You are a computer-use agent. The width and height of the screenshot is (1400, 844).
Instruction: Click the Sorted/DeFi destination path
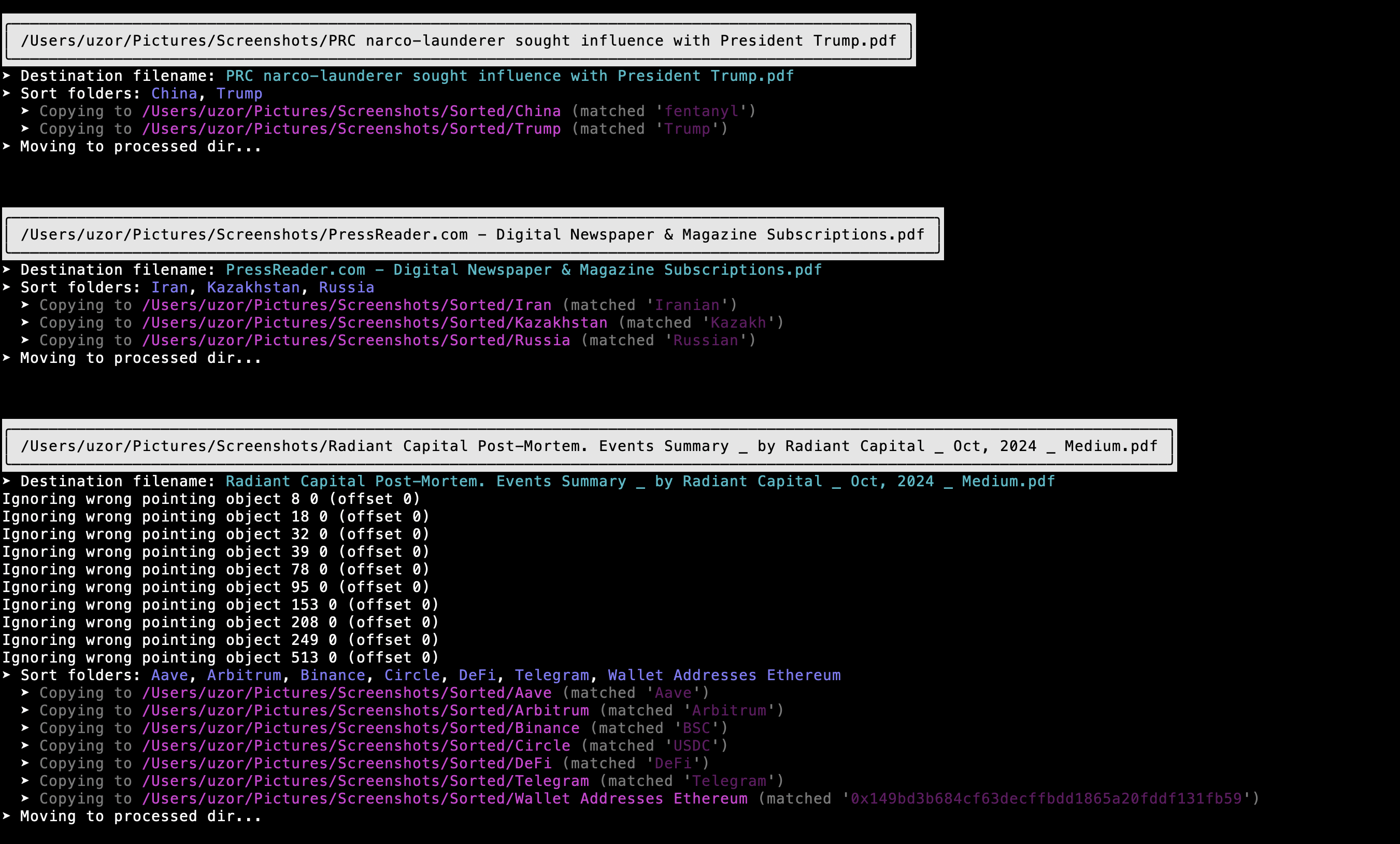(347, 763)
